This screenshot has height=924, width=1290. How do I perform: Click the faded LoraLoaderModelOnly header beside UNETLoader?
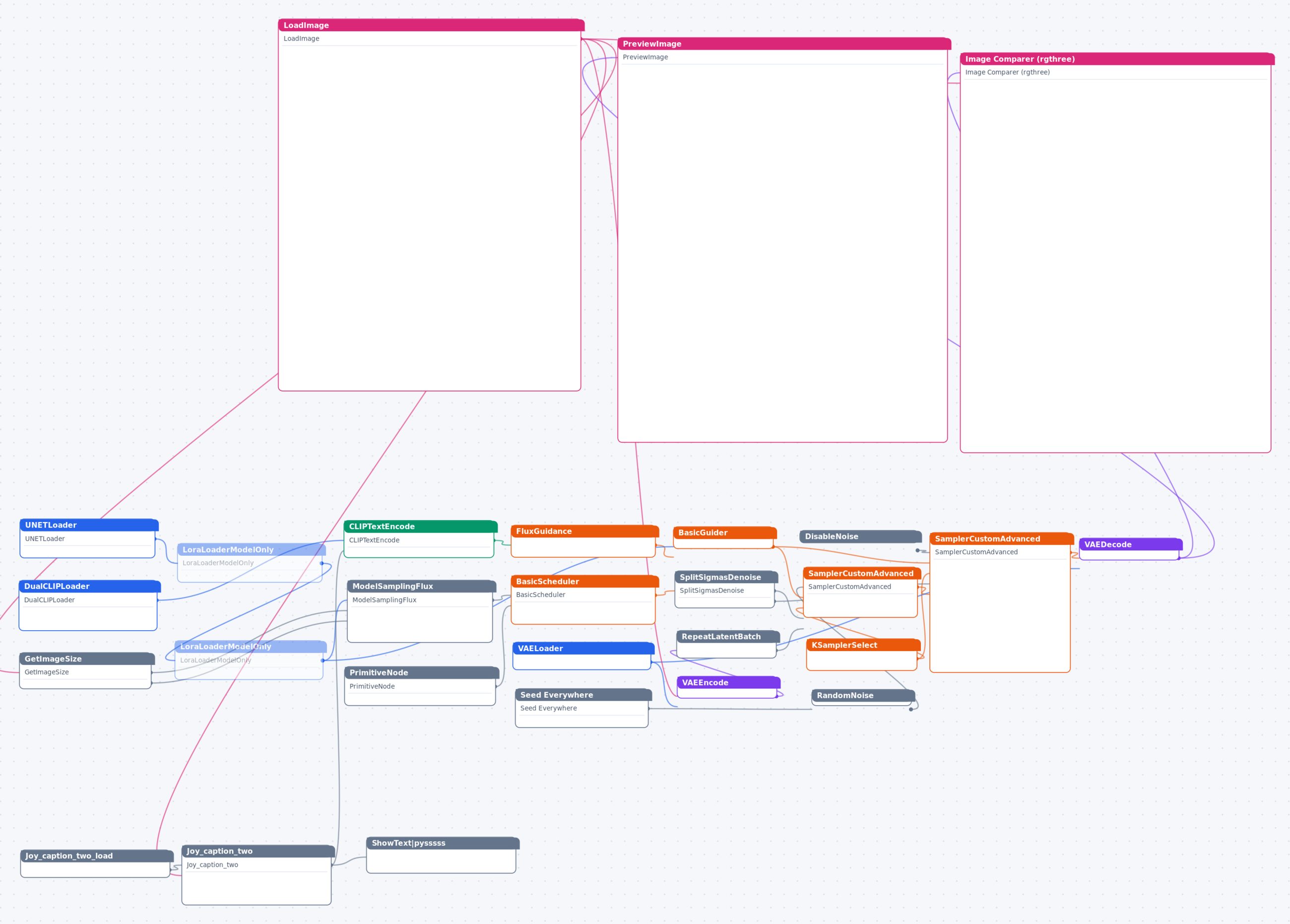pyautogui.click(x=252, y=550)
